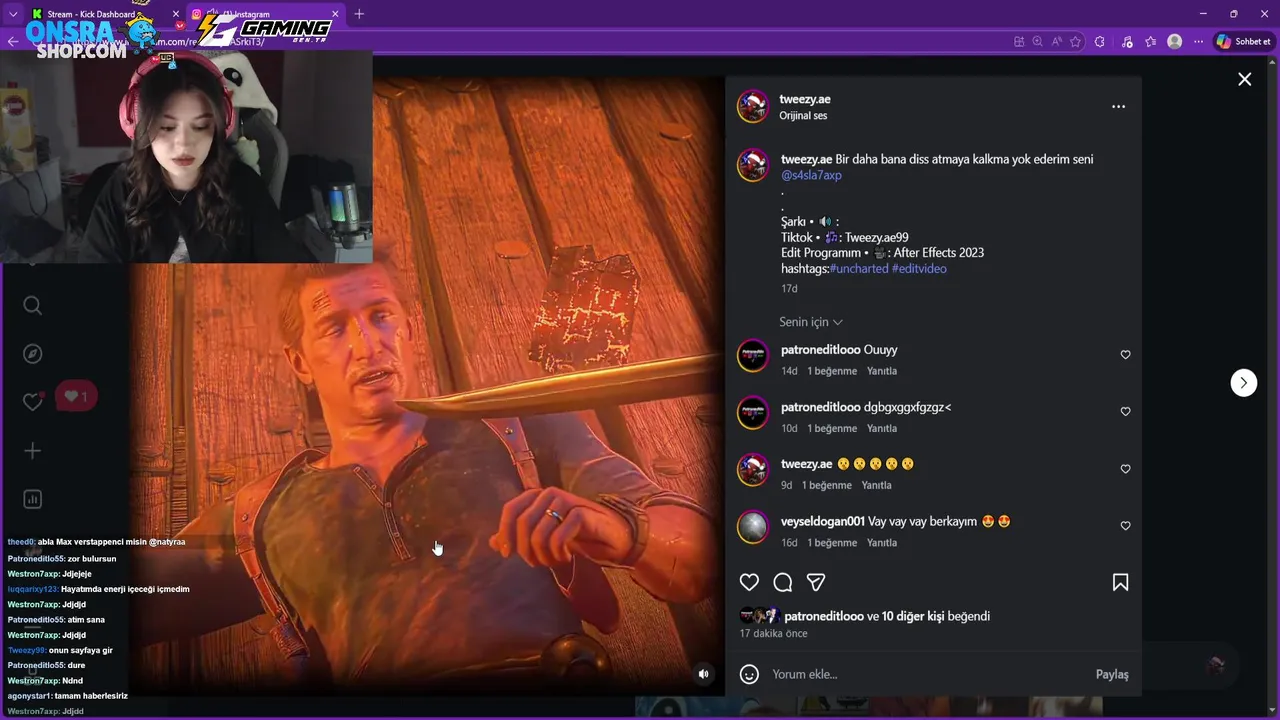Open the tab list dropdown arrow
1280x720 pixels.
coord(13,14)
